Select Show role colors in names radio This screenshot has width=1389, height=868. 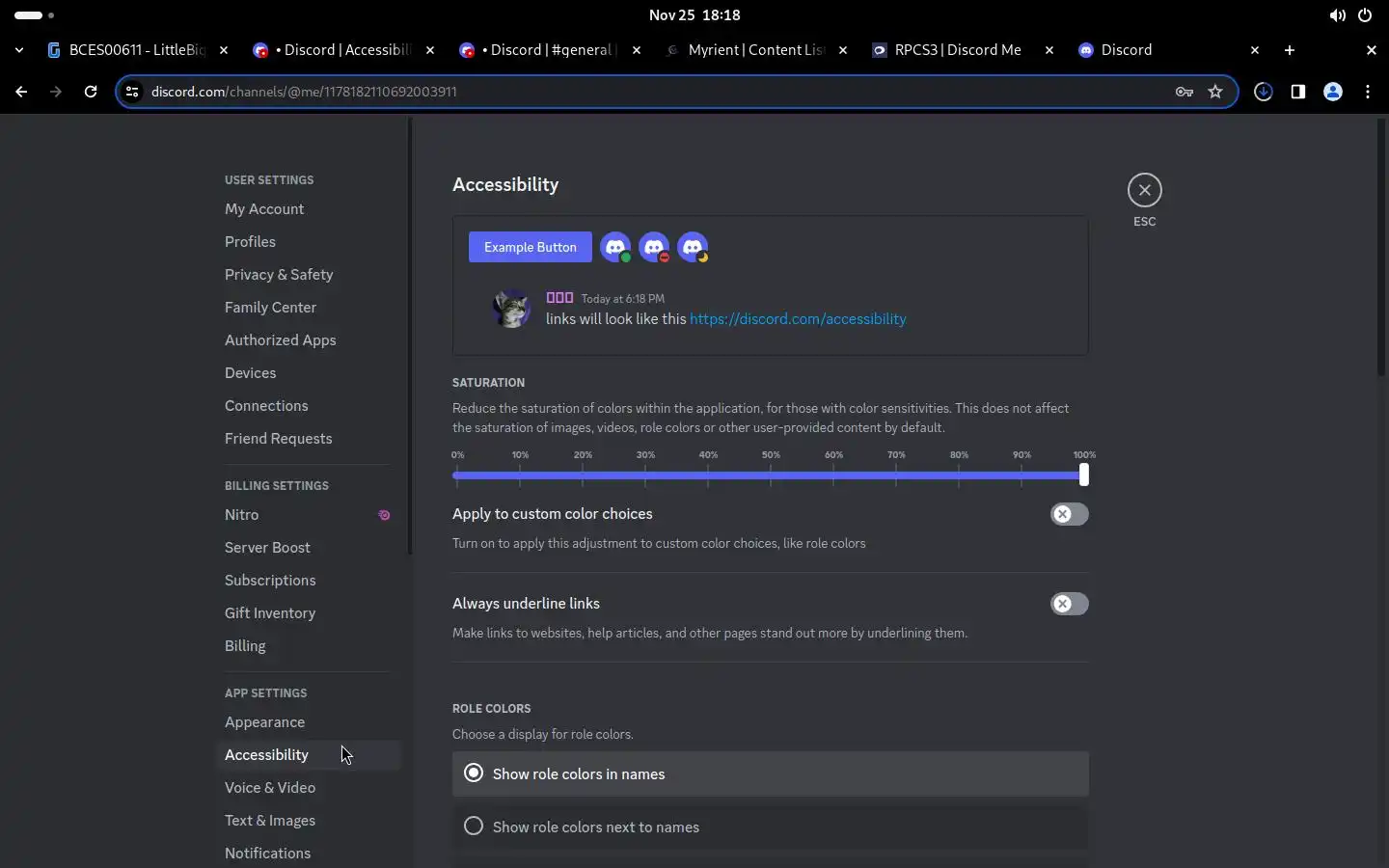[x=474, y=773]
